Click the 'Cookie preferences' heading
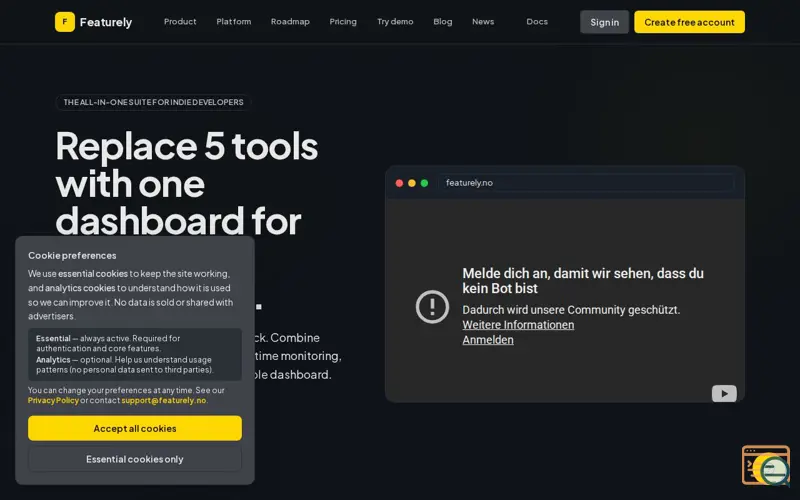This screenshot has width=800, height=500. pos(72,255)
